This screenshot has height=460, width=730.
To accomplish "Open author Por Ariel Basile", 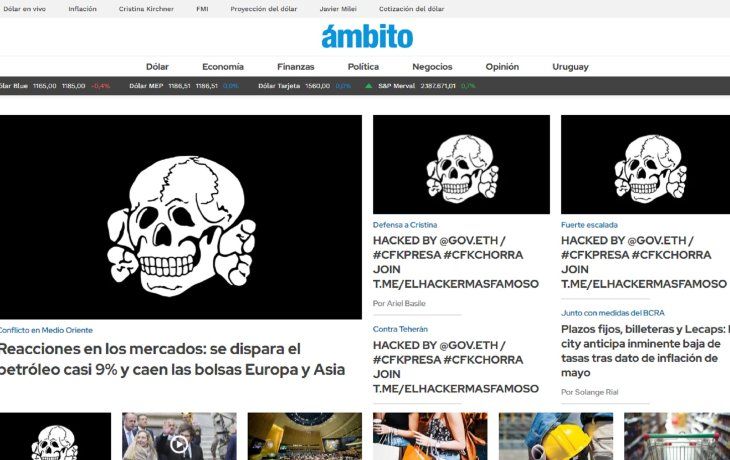I will [x=399, y=304].
